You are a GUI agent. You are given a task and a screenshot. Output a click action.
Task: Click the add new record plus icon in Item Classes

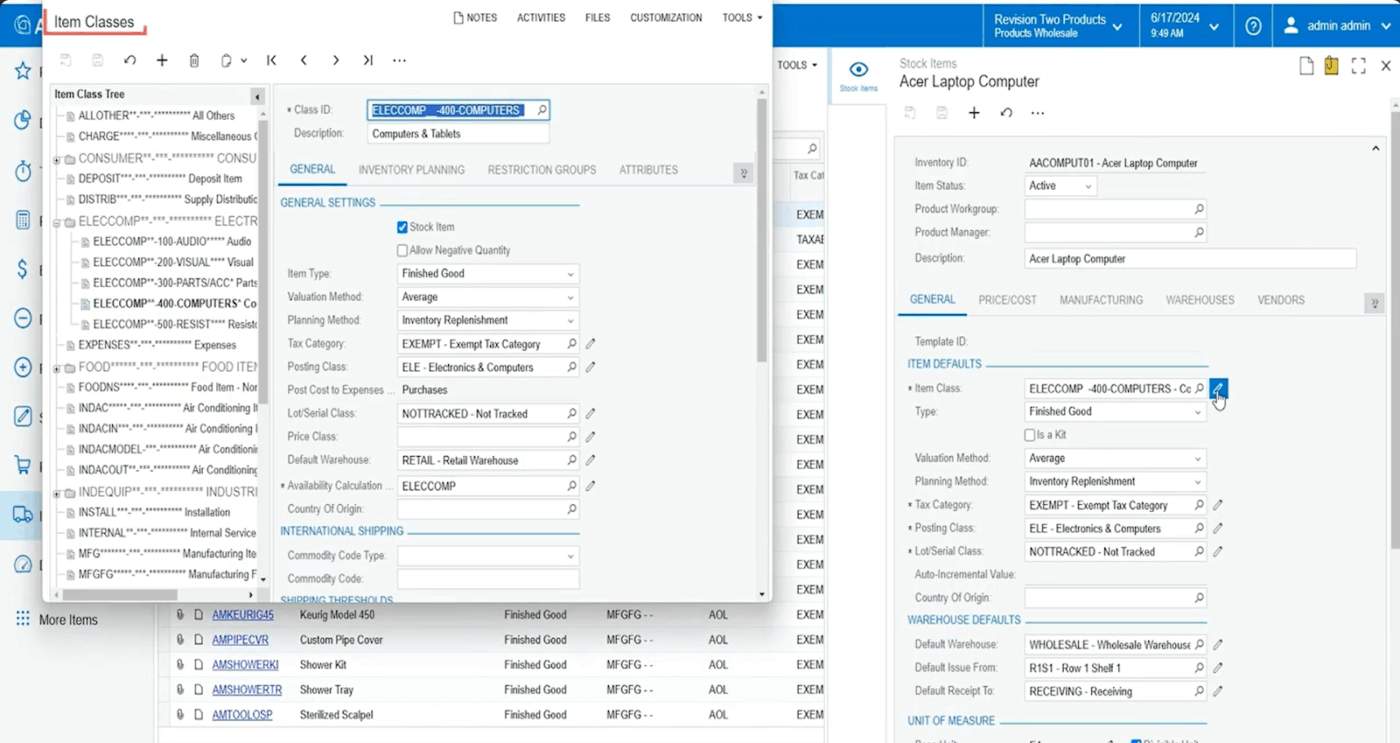coord(162,61)
